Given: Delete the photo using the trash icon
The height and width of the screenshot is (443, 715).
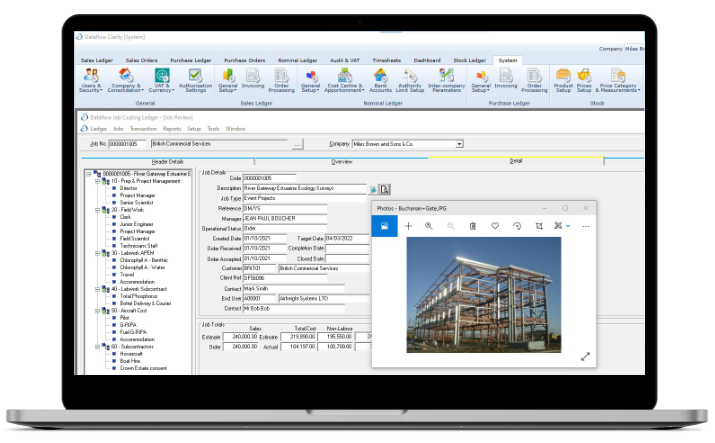Looking at the screenshot, I should pyautogui.click(x=473, y=226).
